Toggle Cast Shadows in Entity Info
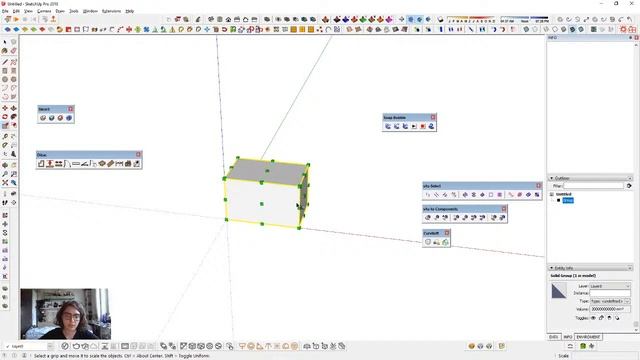Image resolution: width=640 pixels, height=360 pixels. click(609, 318)
